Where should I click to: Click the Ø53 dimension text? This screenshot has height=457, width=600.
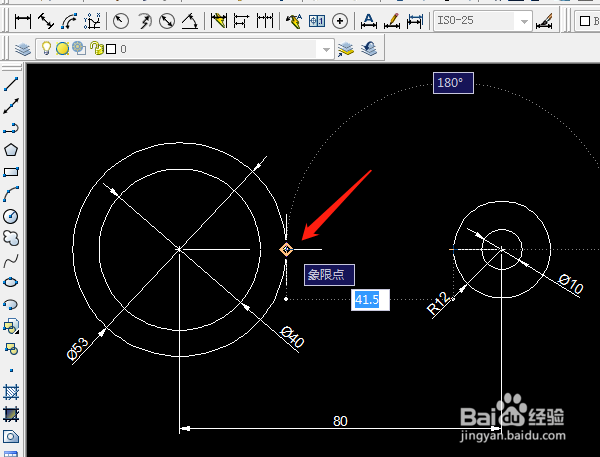pos(77,349)
